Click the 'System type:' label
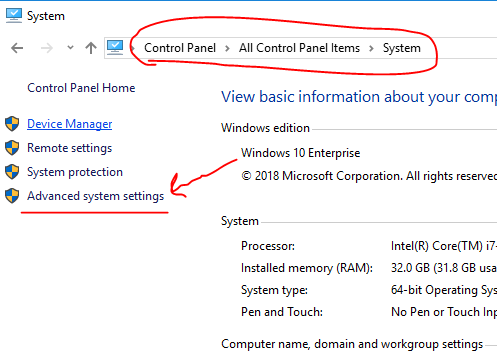 (274, 290)
